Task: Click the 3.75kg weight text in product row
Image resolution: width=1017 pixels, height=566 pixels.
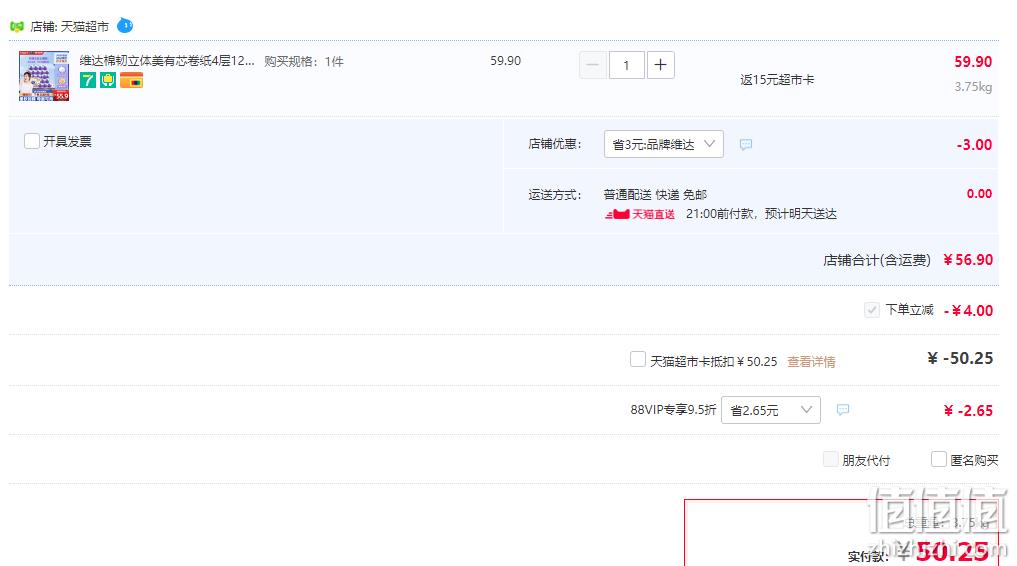Action: (973, 86)
